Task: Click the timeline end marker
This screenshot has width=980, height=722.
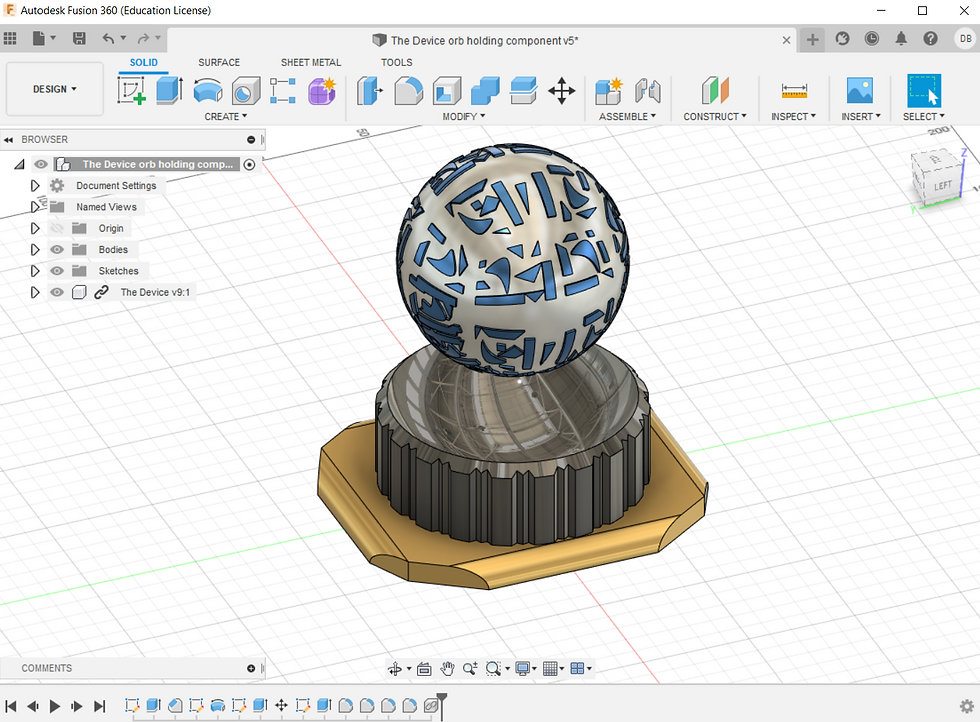Action: [x=441, y=700]
